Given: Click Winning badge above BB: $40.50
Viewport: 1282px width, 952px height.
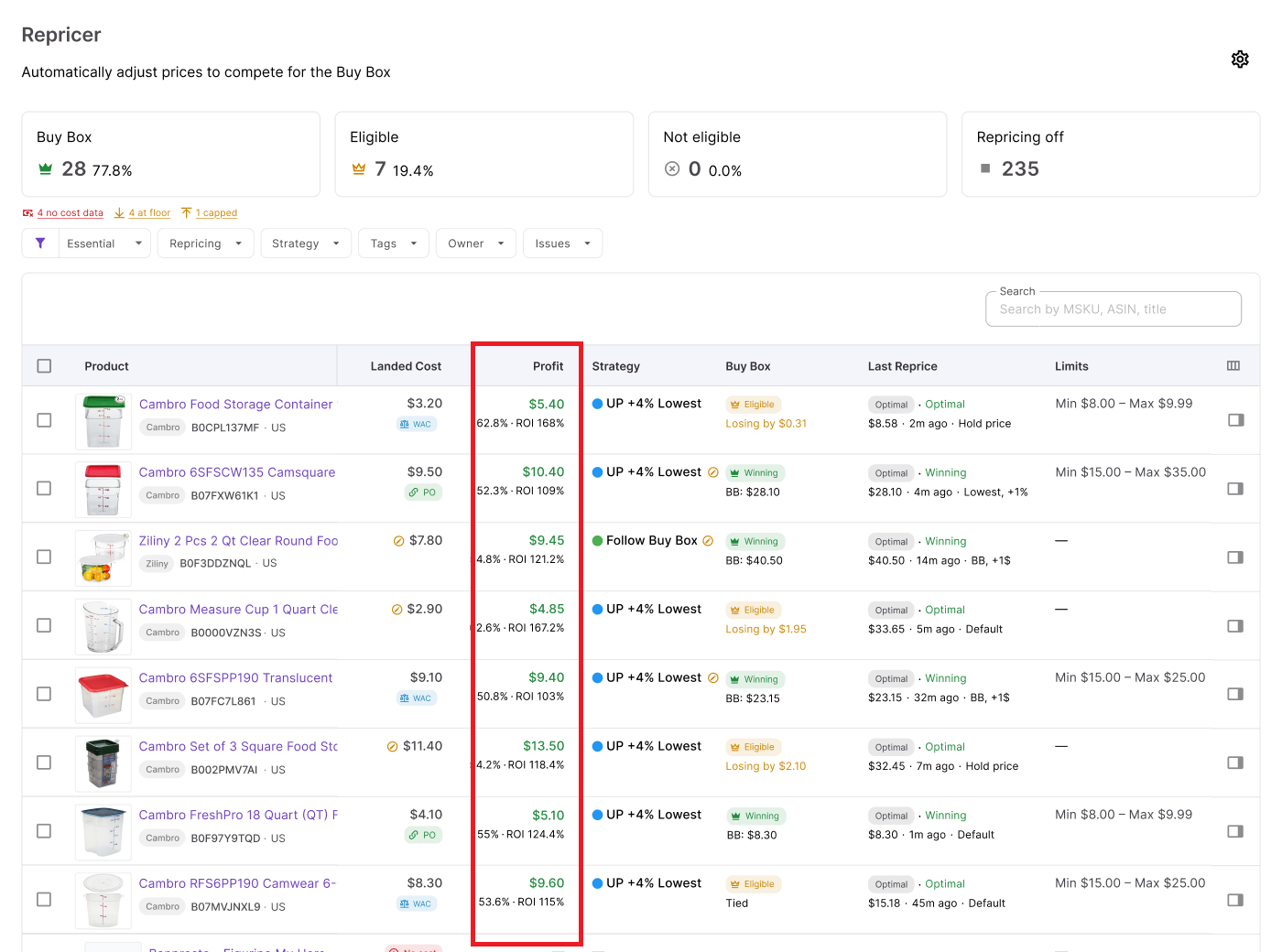Looking at the screenshot, I should pos(755,542).
